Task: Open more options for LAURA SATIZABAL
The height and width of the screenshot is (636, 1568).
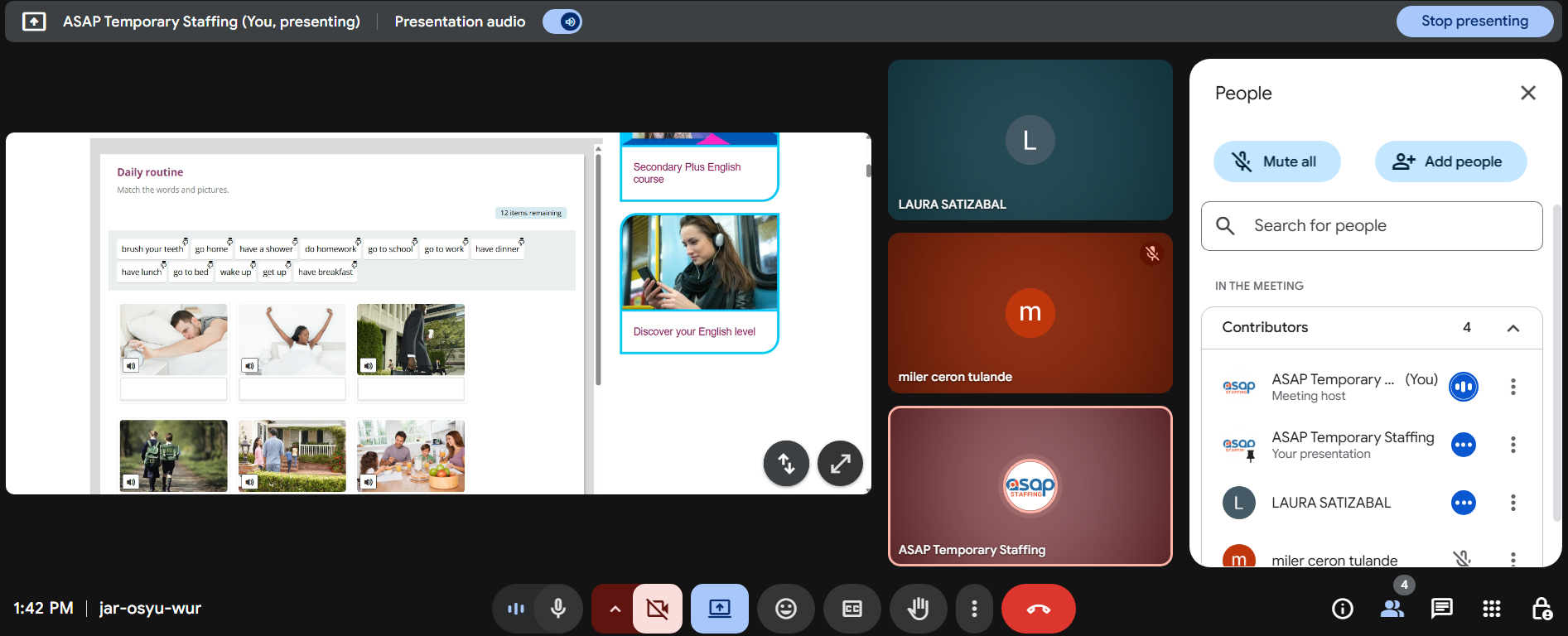Action: coord(1513,503)
